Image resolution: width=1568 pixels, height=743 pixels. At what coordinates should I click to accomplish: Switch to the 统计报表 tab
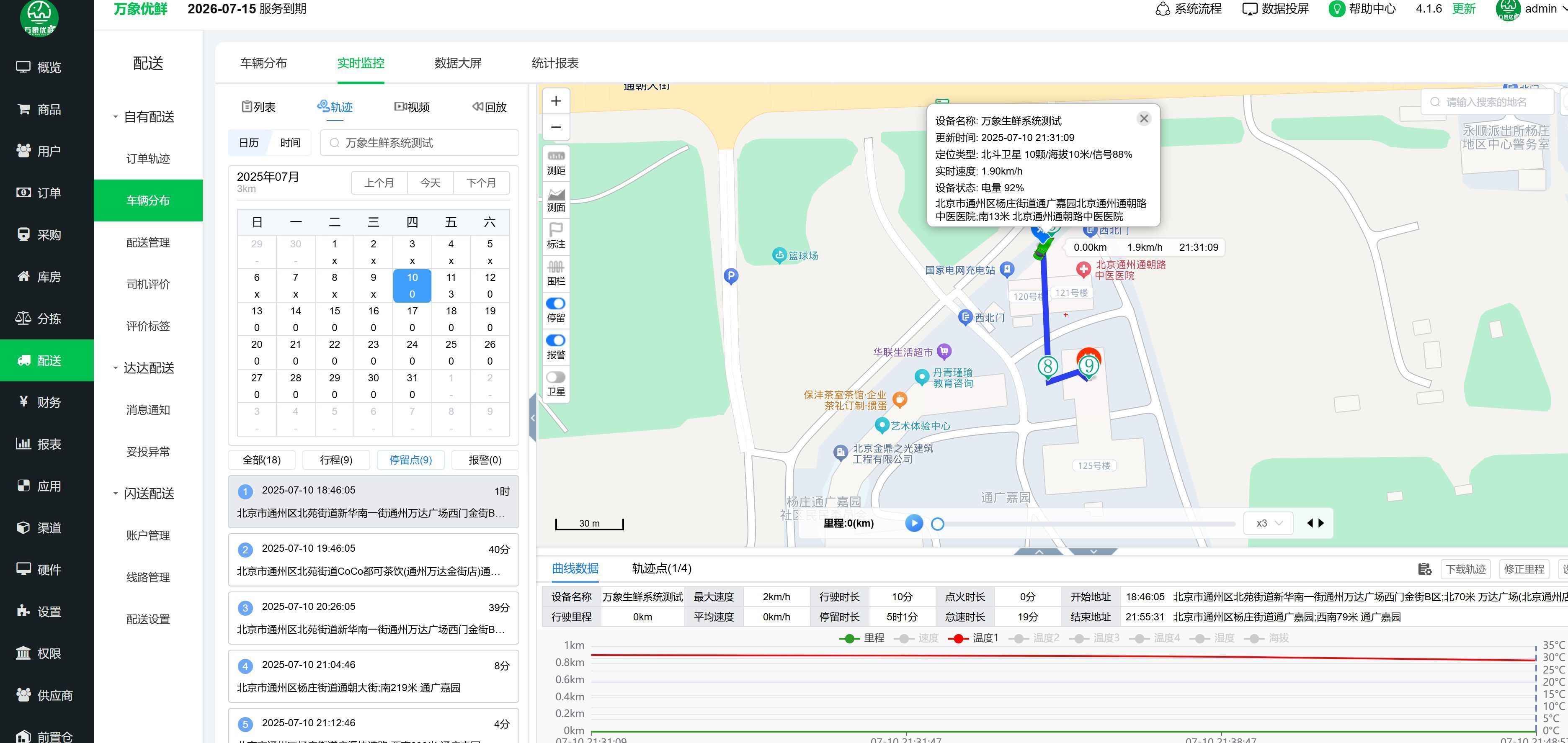555,63
